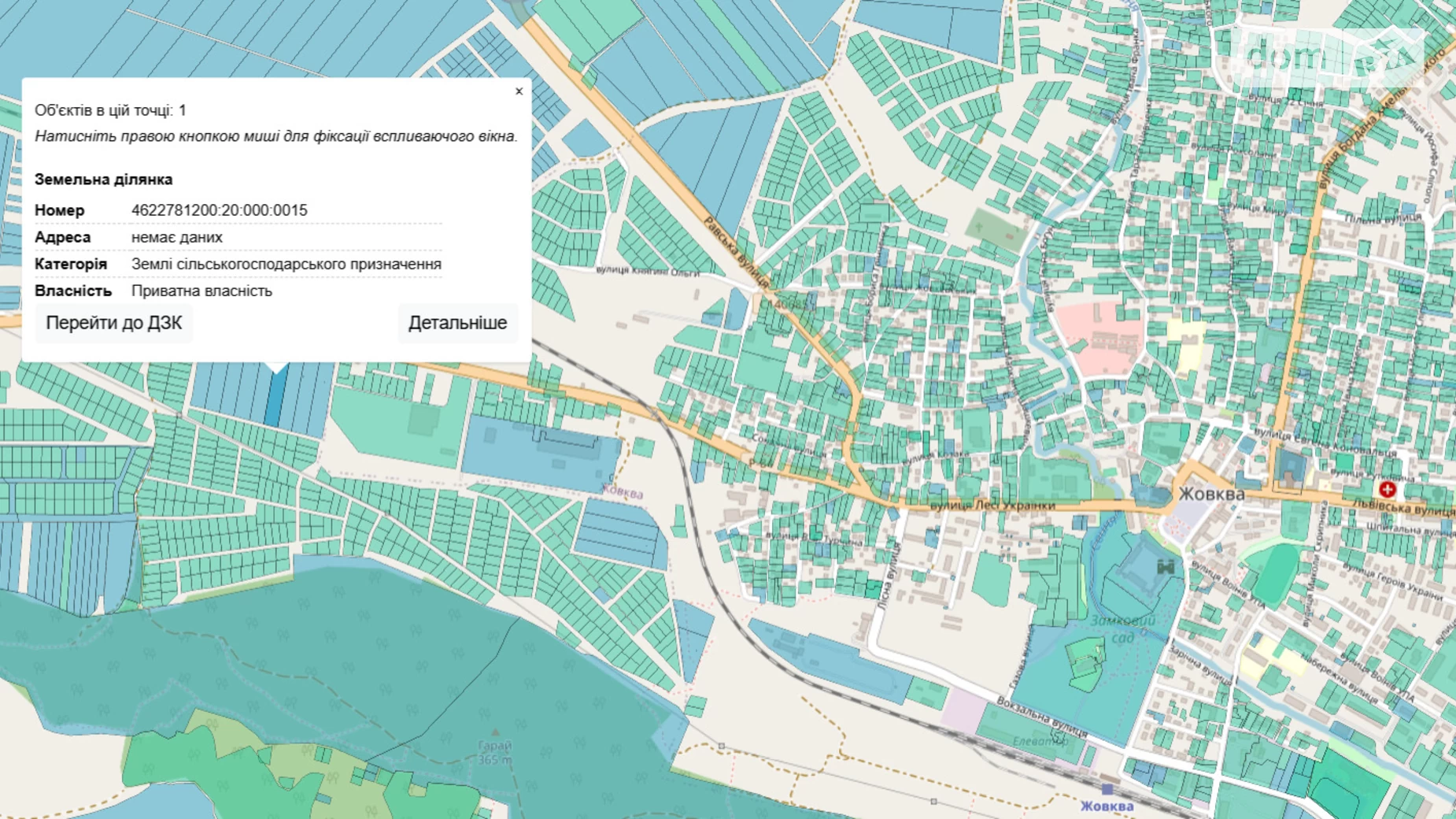Click the 'Елеватор' label near railway
Viewport: 1456px width, 819px height.
[x=1041, y=741]
